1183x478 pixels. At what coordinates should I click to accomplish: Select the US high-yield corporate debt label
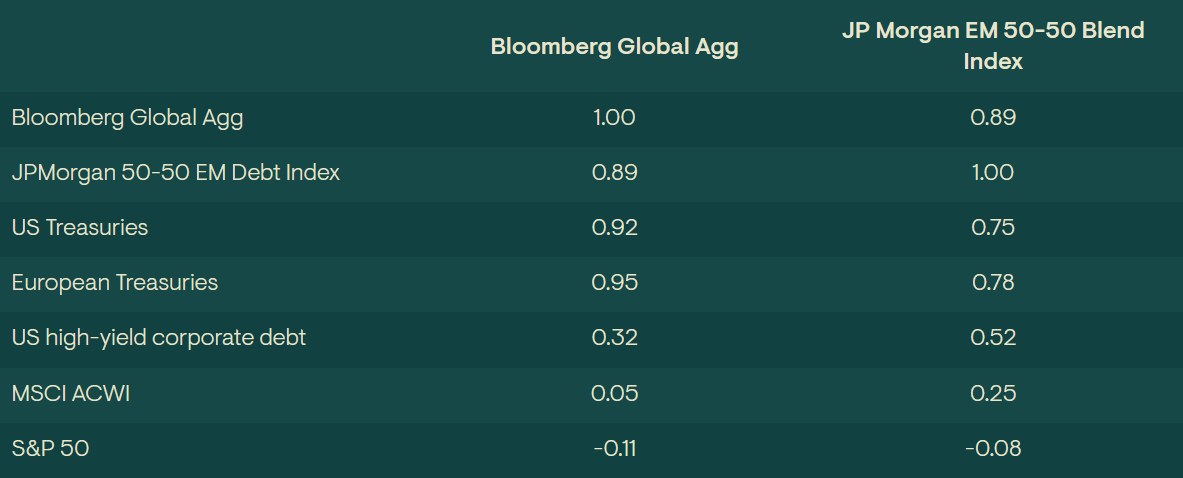pos(159,338)
